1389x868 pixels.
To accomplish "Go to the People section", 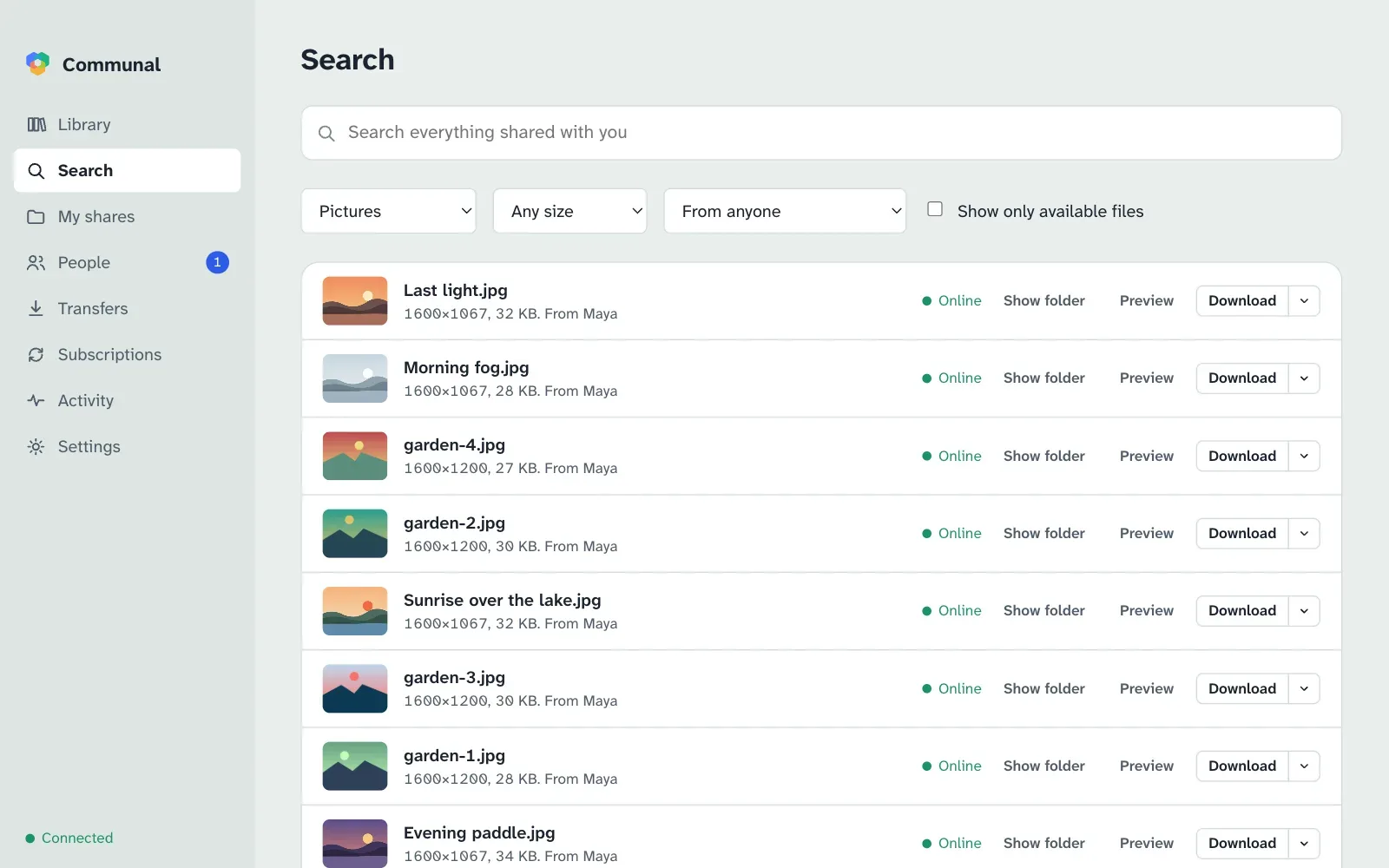I will point(127,262).
